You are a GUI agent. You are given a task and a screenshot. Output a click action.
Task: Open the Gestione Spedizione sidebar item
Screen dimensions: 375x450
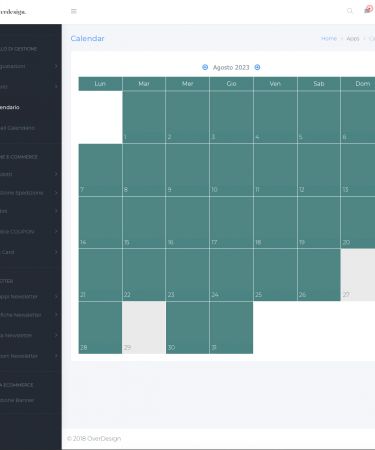tap(22, 193)
